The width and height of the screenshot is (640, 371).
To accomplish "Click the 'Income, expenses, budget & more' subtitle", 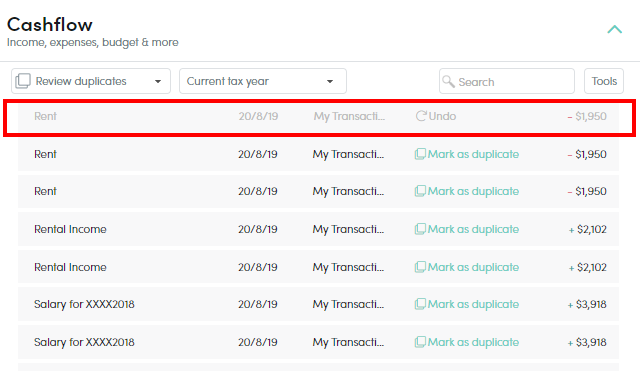I will (x=93, y=42).
